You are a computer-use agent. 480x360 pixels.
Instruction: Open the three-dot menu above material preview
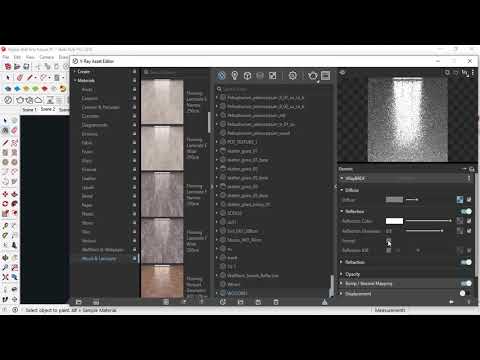coord(473,72)
